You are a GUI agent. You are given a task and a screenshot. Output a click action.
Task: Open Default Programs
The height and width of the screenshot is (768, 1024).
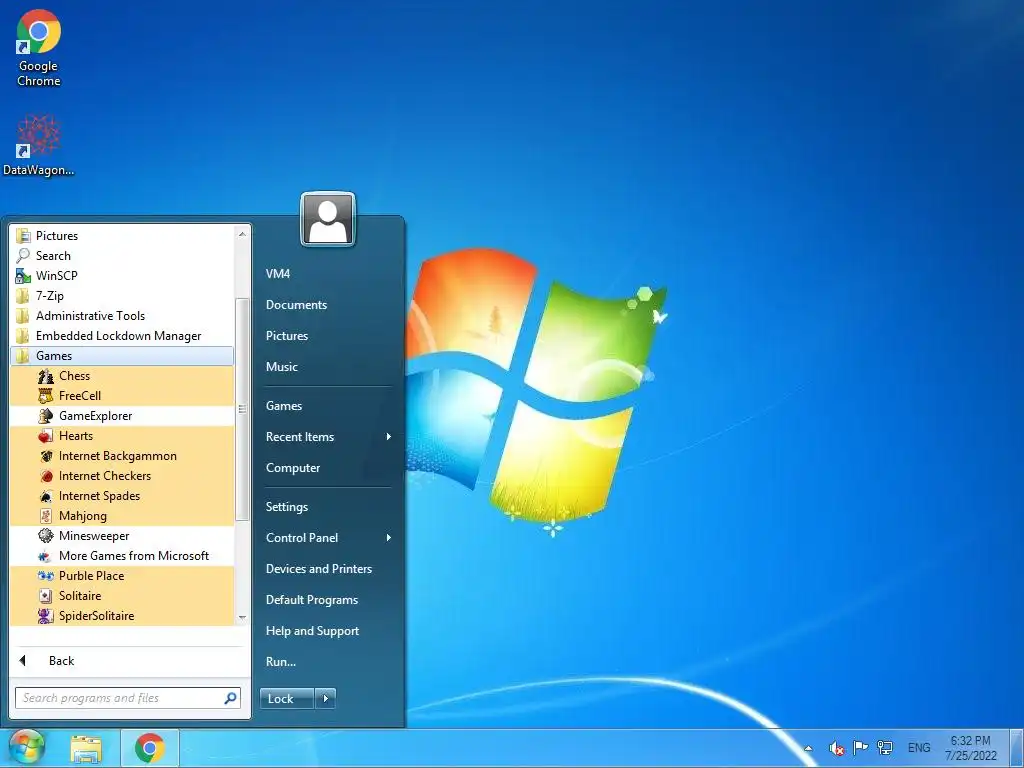coord(312,600)
